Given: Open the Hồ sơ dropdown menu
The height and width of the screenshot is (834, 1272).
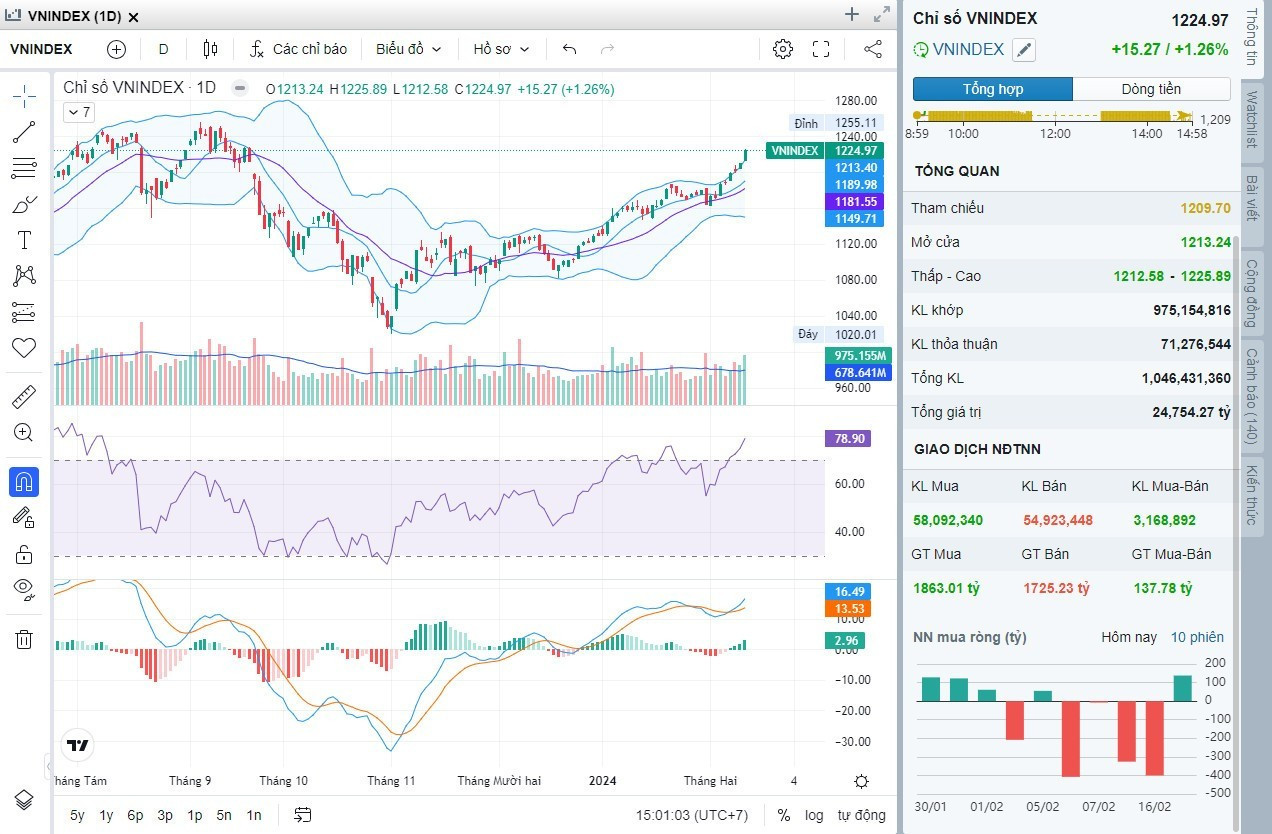Looking at the screenshot, I should tap(501, 49).
